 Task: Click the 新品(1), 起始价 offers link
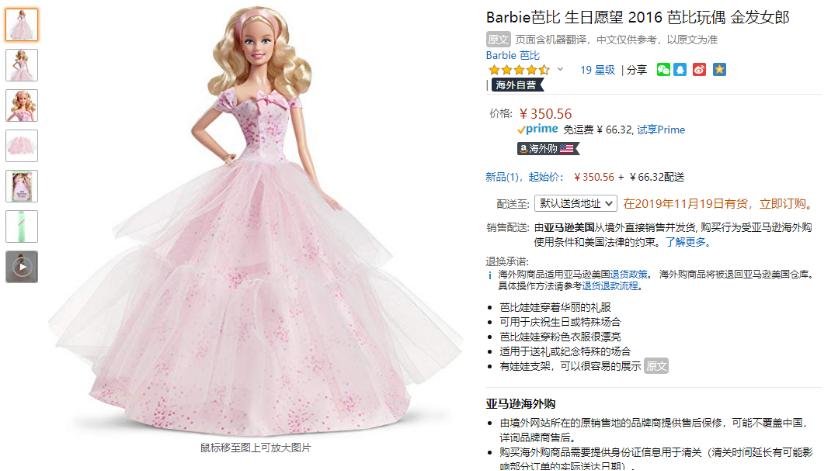(525, 177)
